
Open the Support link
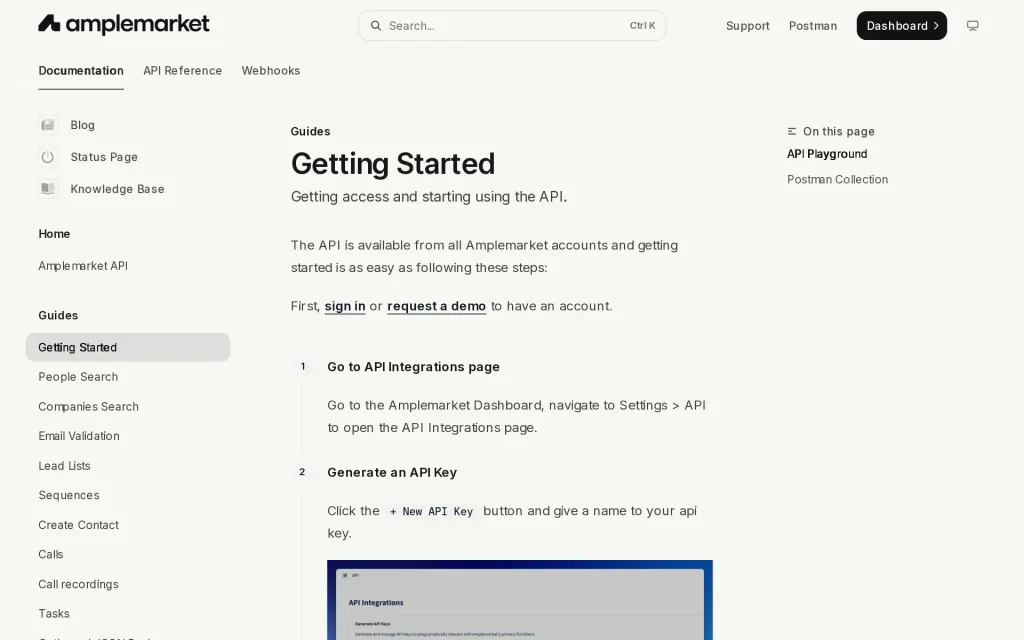coord(748,25)
